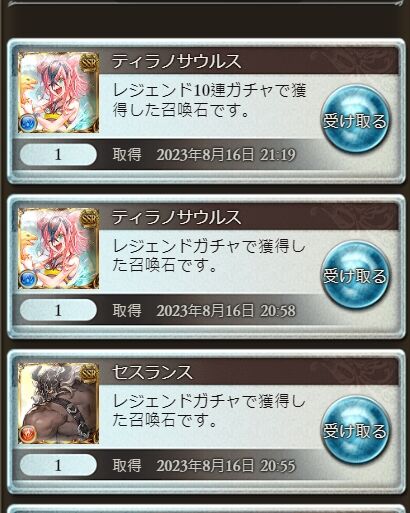Click the 取得 2023年8月16日 20:55 timestamp
Screen dimensions: 410x513
pos(204,466)
